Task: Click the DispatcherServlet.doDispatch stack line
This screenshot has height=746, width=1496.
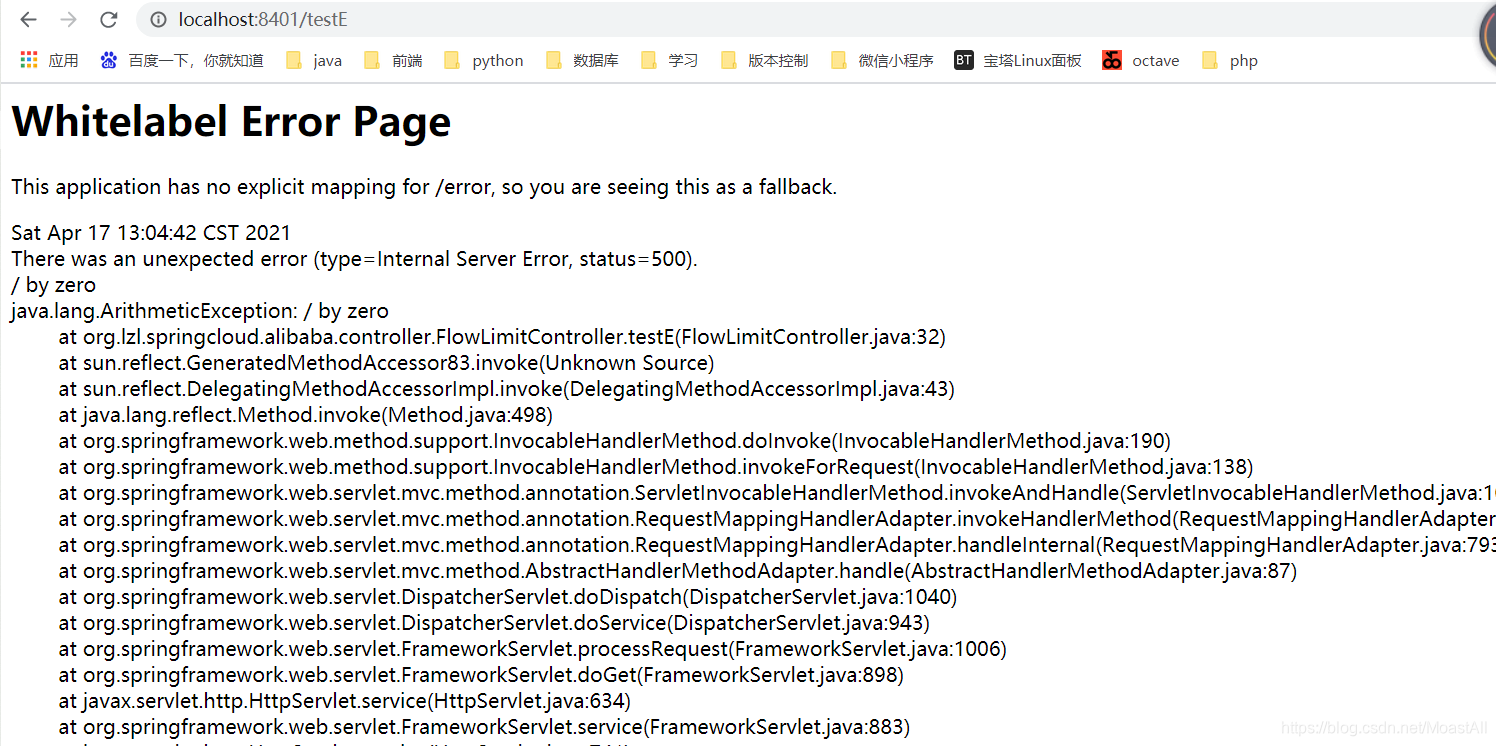Action: tap(508, 597)
